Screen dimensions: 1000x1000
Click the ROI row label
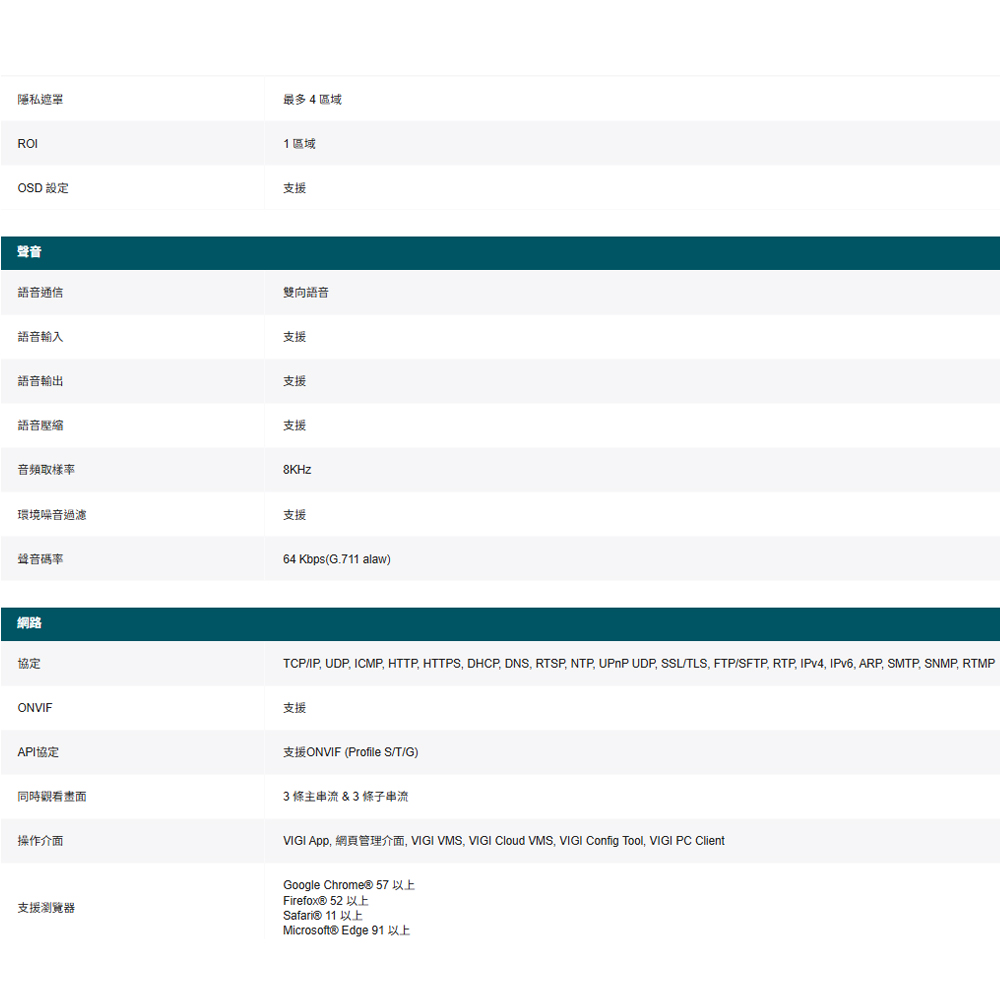pyautogui.click(x=28, y=144)
